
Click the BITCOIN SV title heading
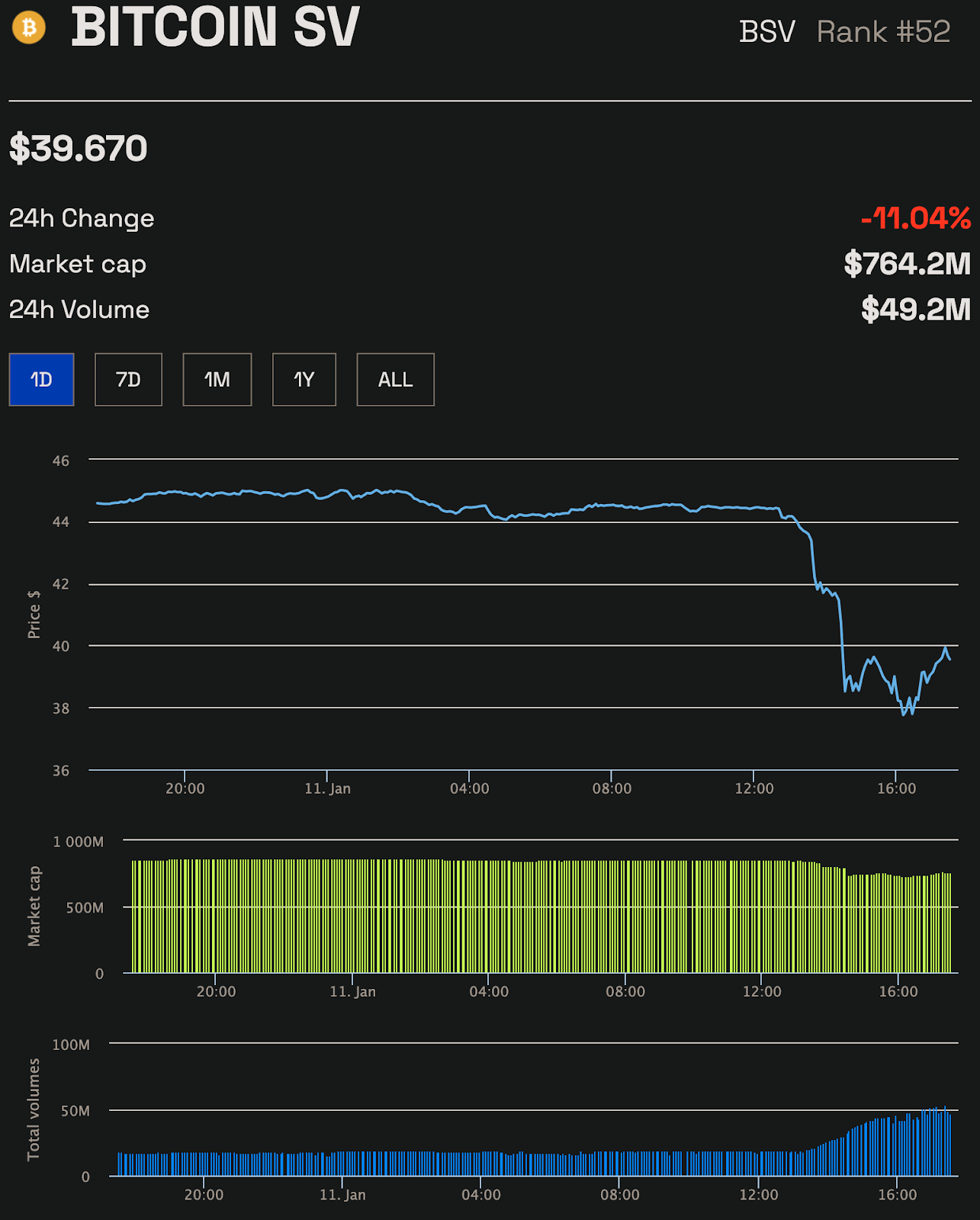pos(215,27)
